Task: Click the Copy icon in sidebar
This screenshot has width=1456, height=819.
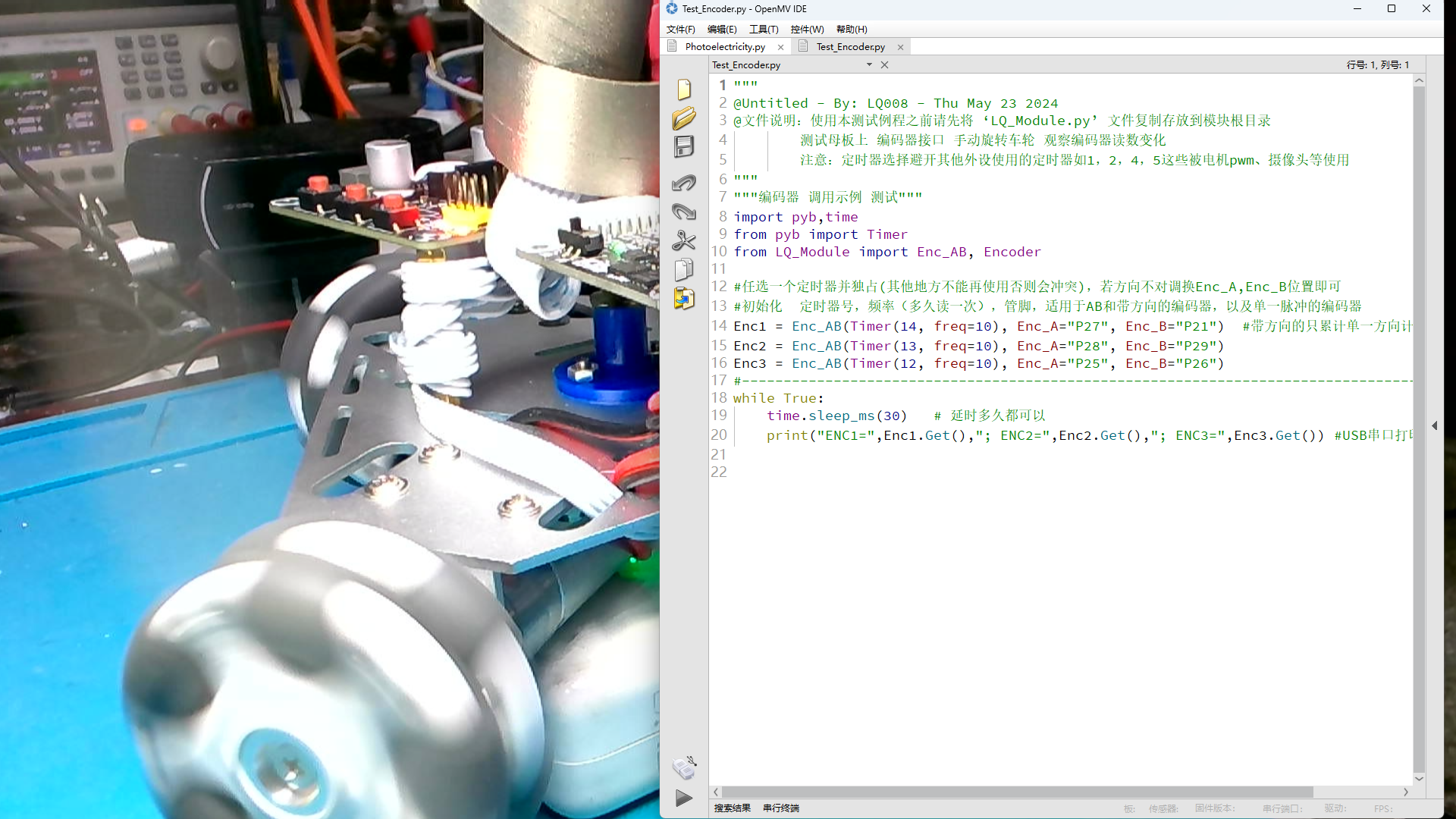Action: 684,270
